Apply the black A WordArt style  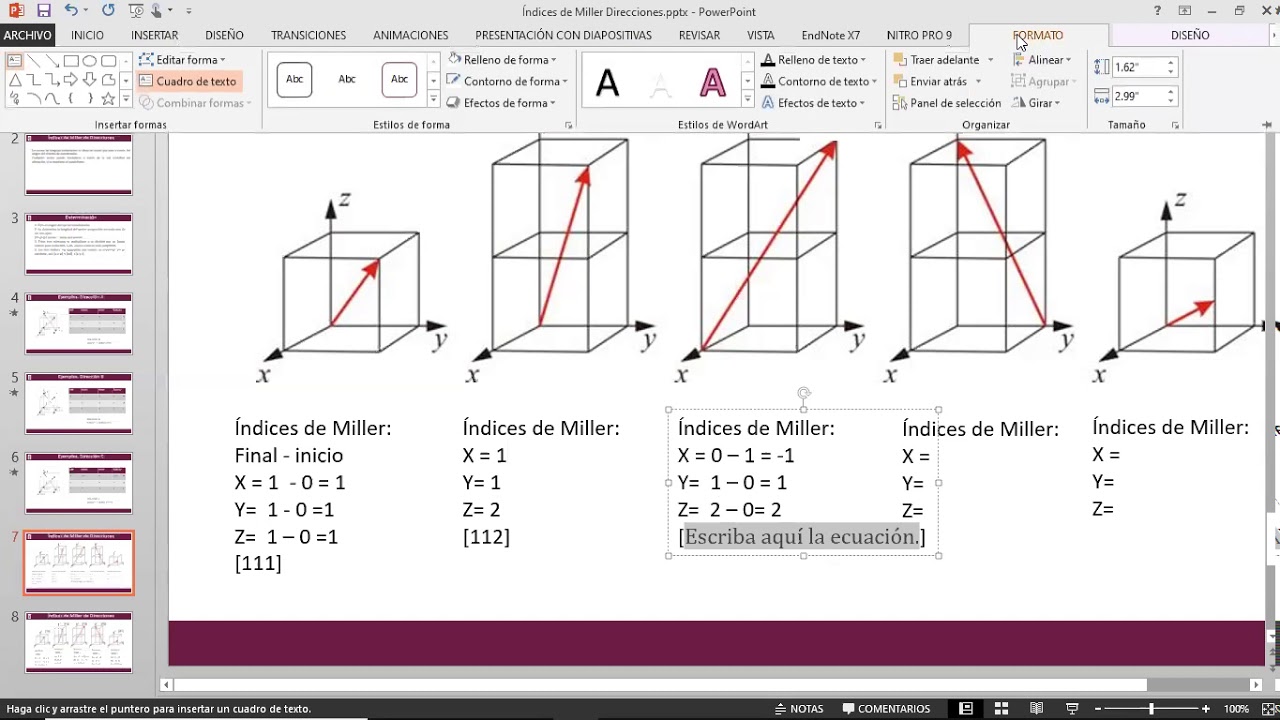click(607, 82)
